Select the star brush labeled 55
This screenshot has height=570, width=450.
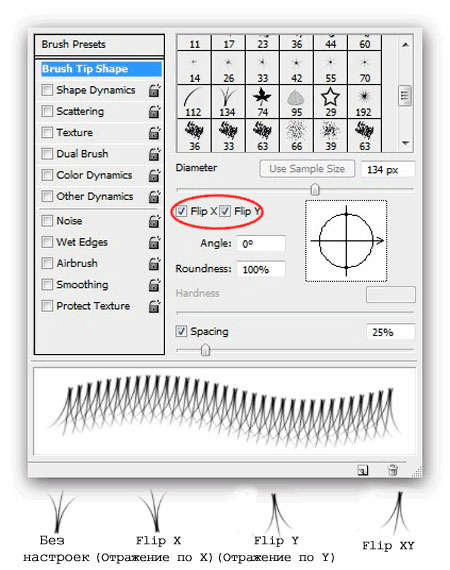coord(330,68)
